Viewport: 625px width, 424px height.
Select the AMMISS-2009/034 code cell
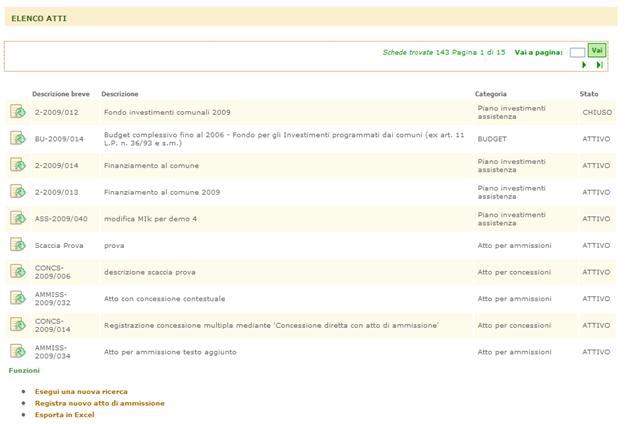click(53, 352)
